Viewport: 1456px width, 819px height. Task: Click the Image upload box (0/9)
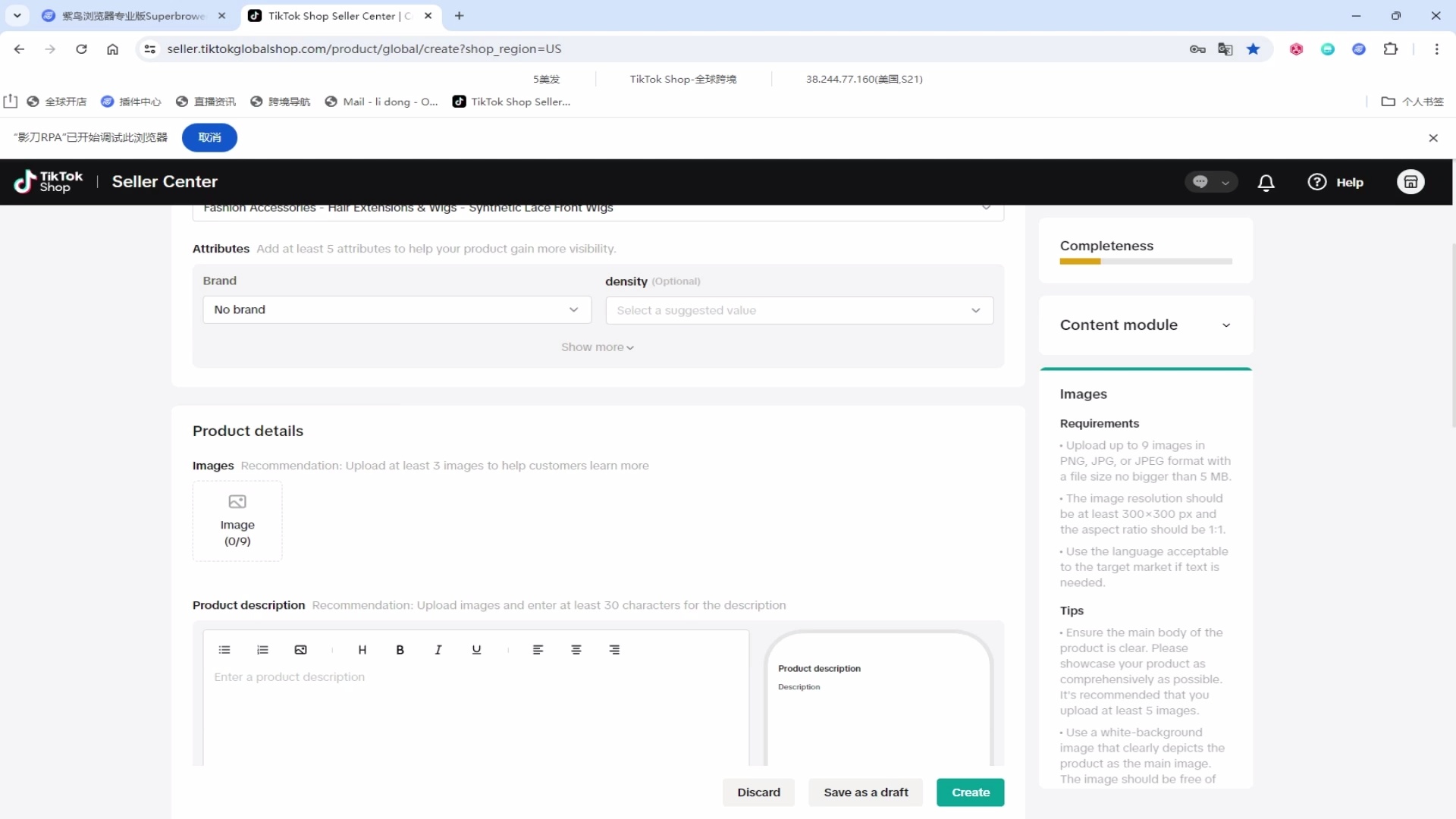click(x=237, y=521)
